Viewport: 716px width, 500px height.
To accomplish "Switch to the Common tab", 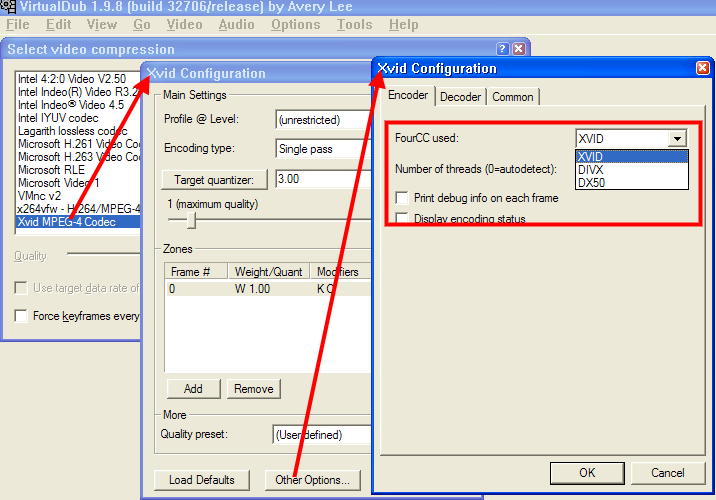I will click(x=512, y=97).
